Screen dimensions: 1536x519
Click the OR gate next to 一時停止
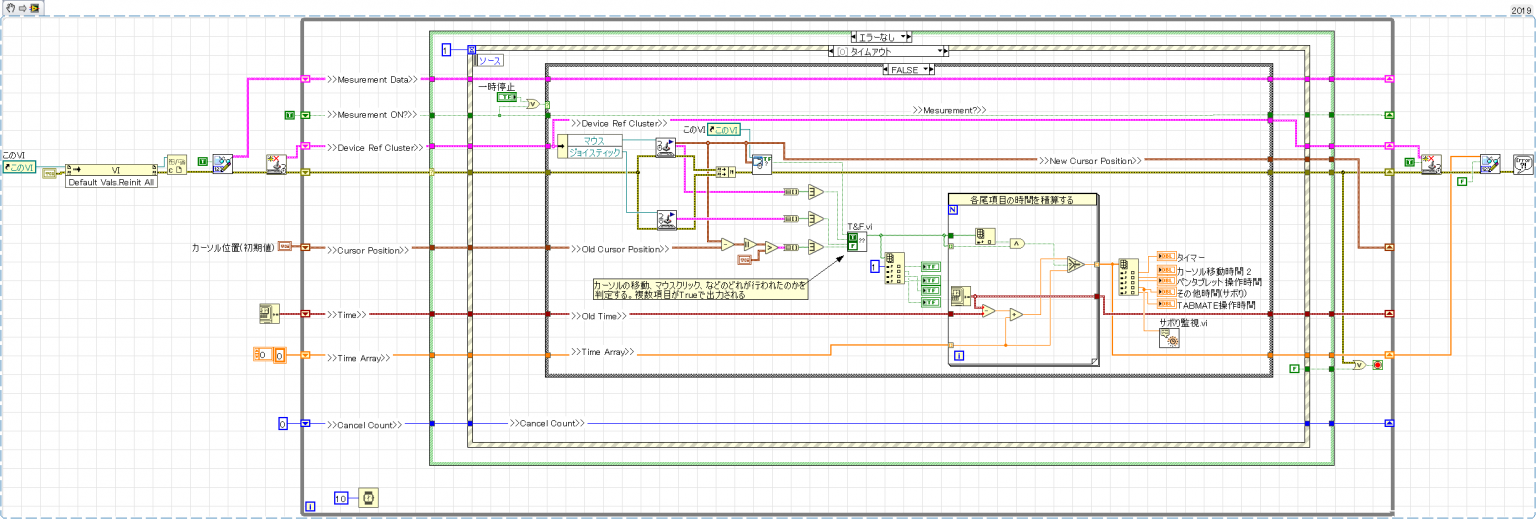533,104
